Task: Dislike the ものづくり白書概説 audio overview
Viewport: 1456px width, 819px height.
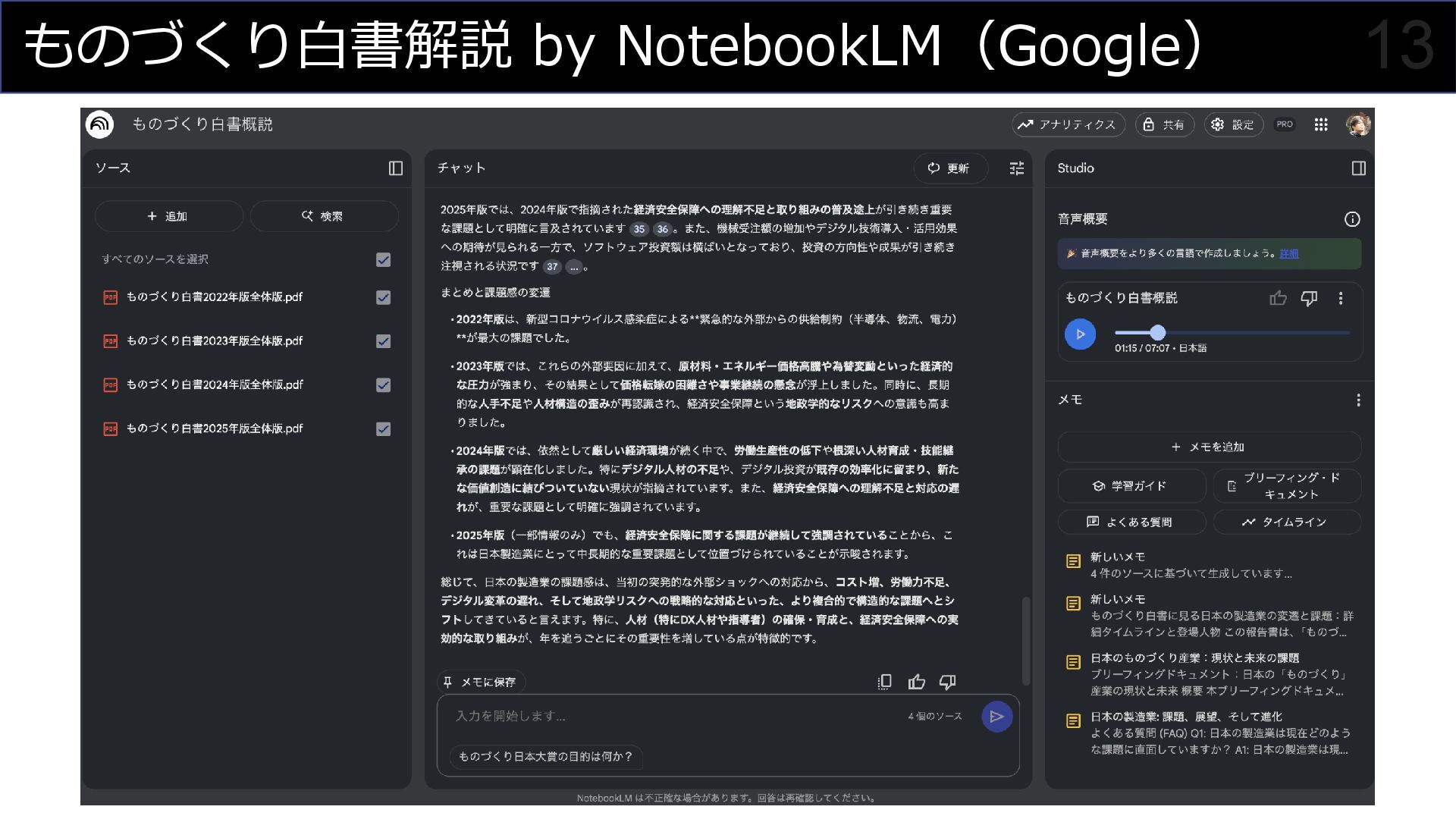Action: point(1310,298)
